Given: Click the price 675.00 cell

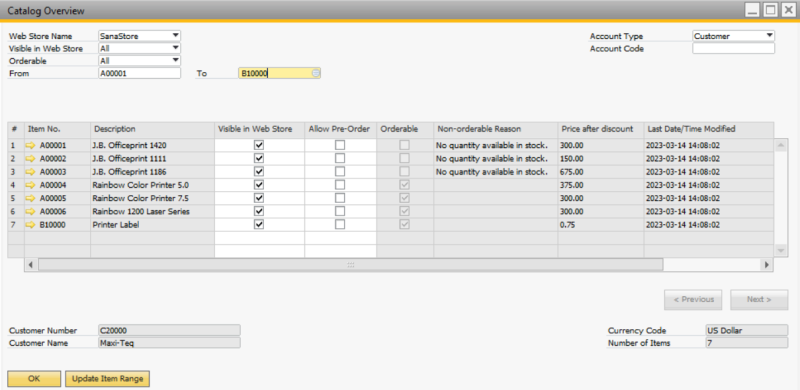Looking at the screenshot, I should [601, 172].
